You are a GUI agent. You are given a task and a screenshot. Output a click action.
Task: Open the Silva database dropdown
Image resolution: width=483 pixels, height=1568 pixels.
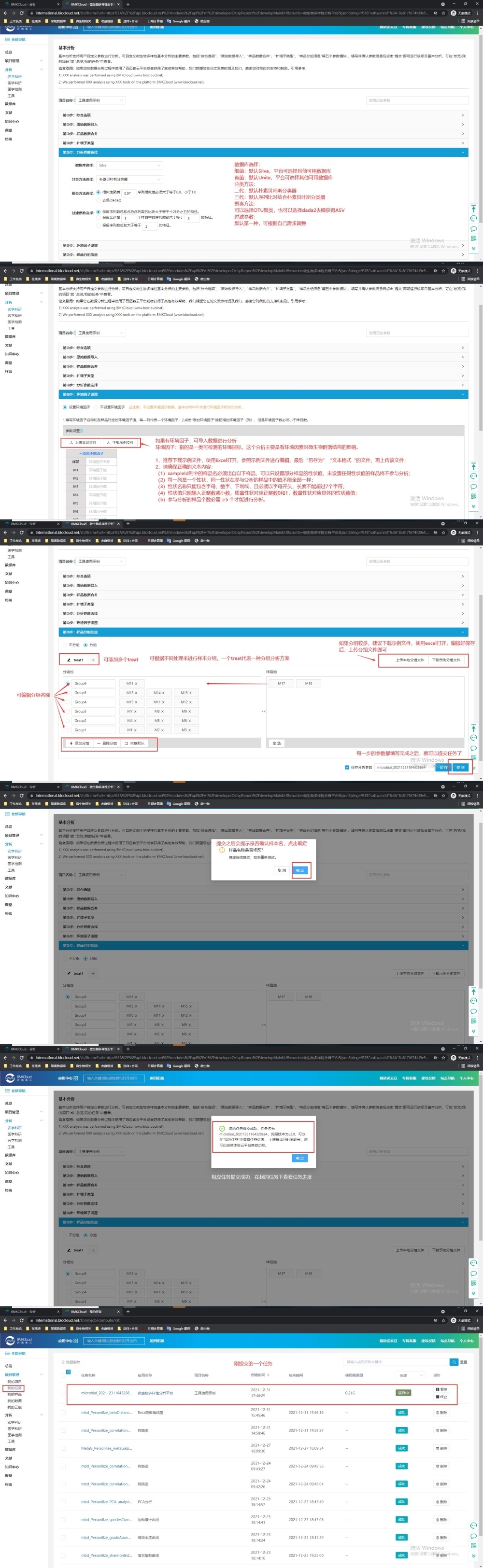[x=130, y=165]
